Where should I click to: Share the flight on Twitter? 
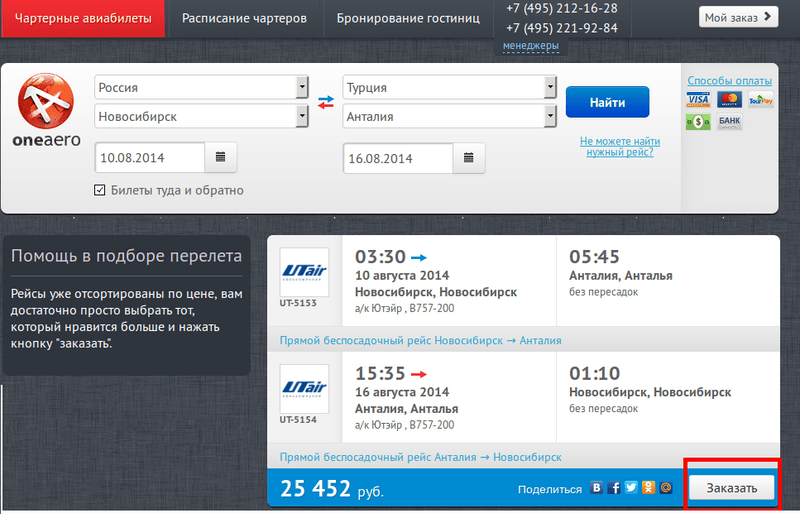click(632, 488)
